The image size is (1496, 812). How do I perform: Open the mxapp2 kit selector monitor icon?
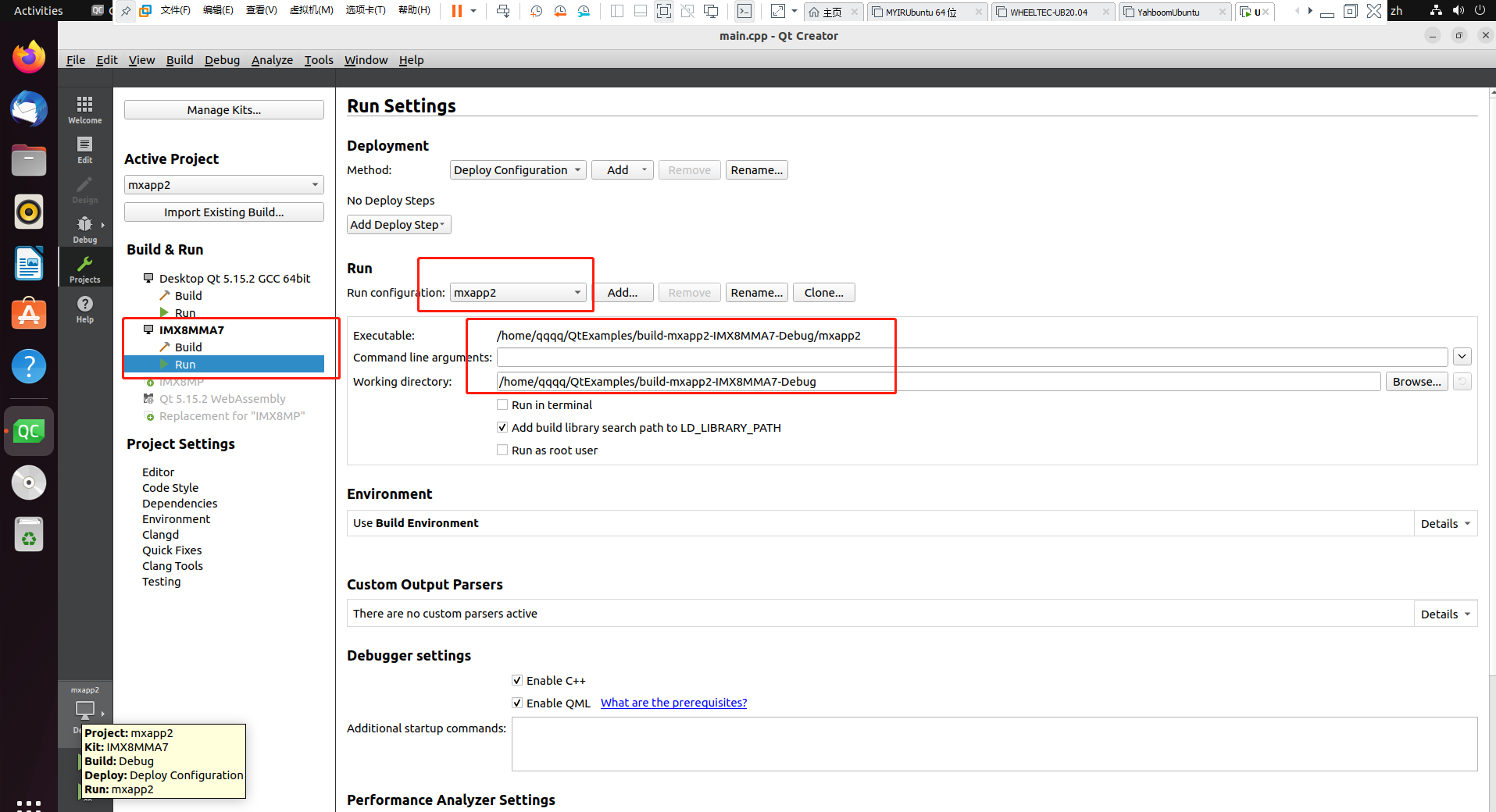84,710
